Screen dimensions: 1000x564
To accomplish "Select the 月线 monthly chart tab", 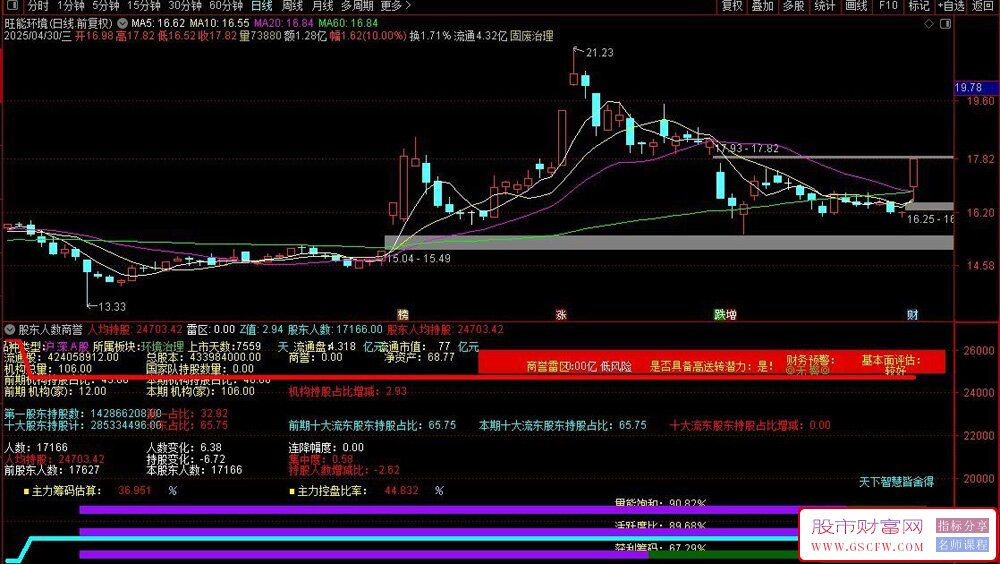I will pos(323,6).
